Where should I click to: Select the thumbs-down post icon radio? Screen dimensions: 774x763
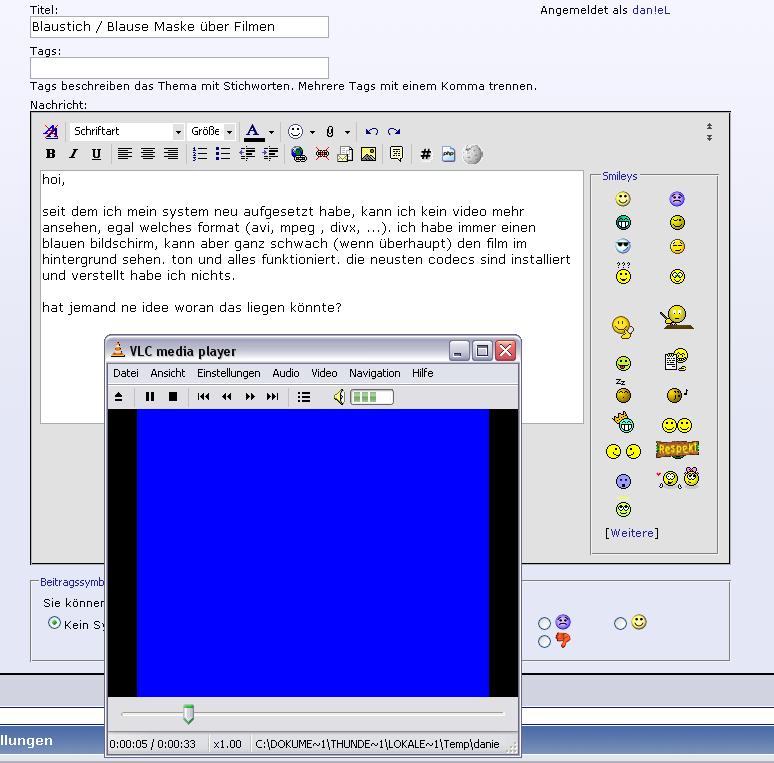(544, 642)
